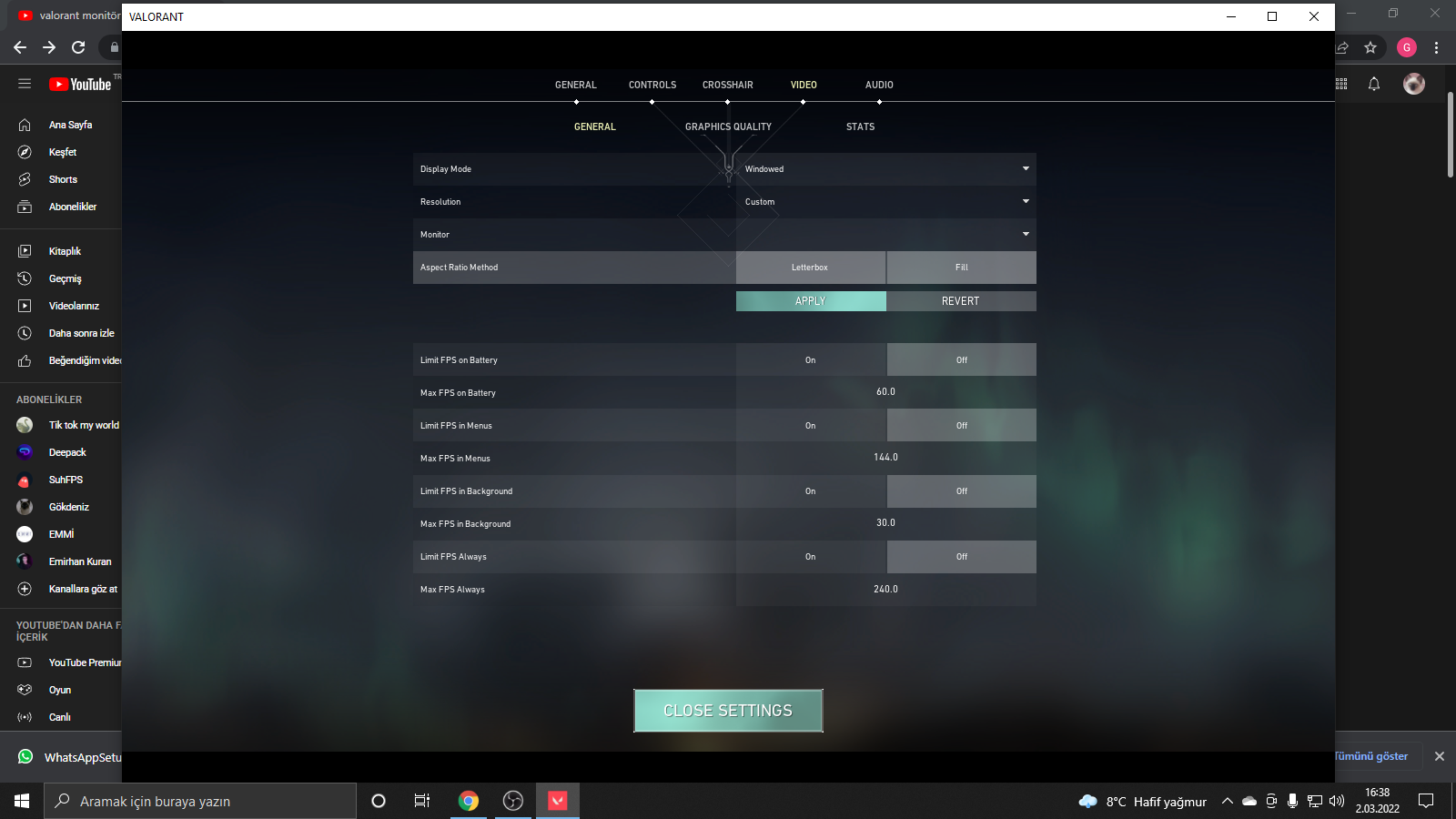Go back in the Chrome browser
This screenshot has height=819, width=1456.
[x=20, y=47]
